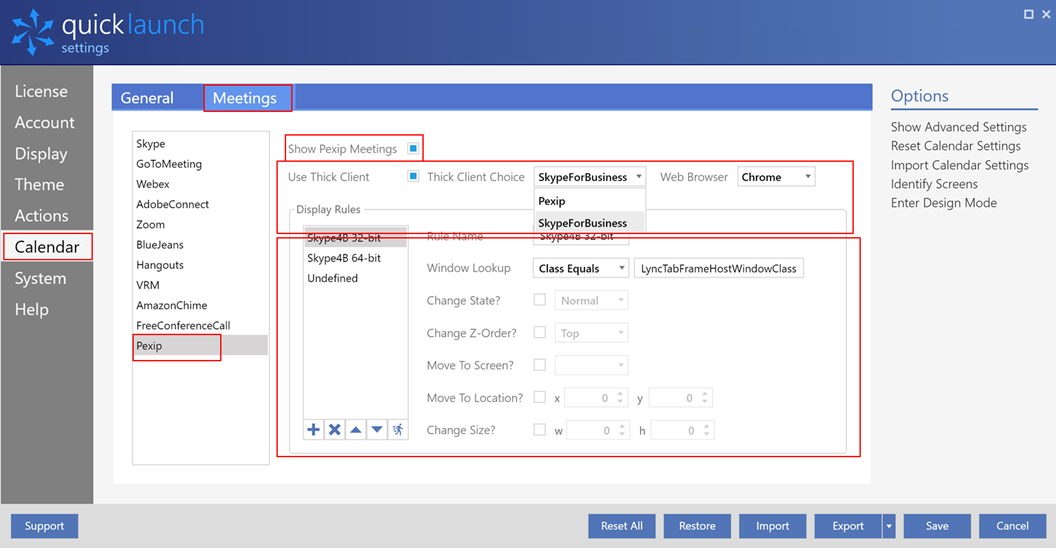The image size is (1056, 548).
Task: Open the Window Lookup Class Equals dropdown
Action: point(581,268)
